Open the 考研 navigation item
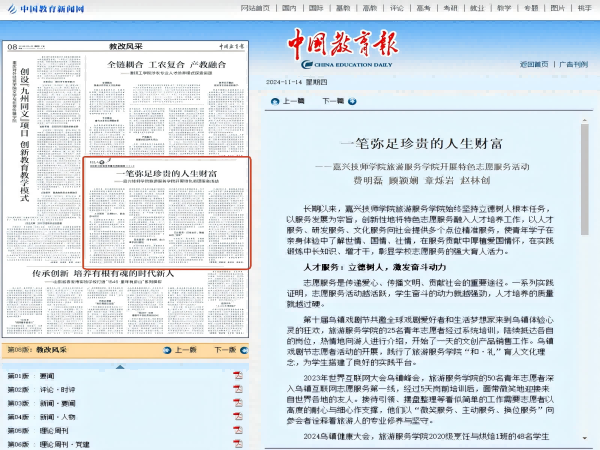 tap(450, 8)
